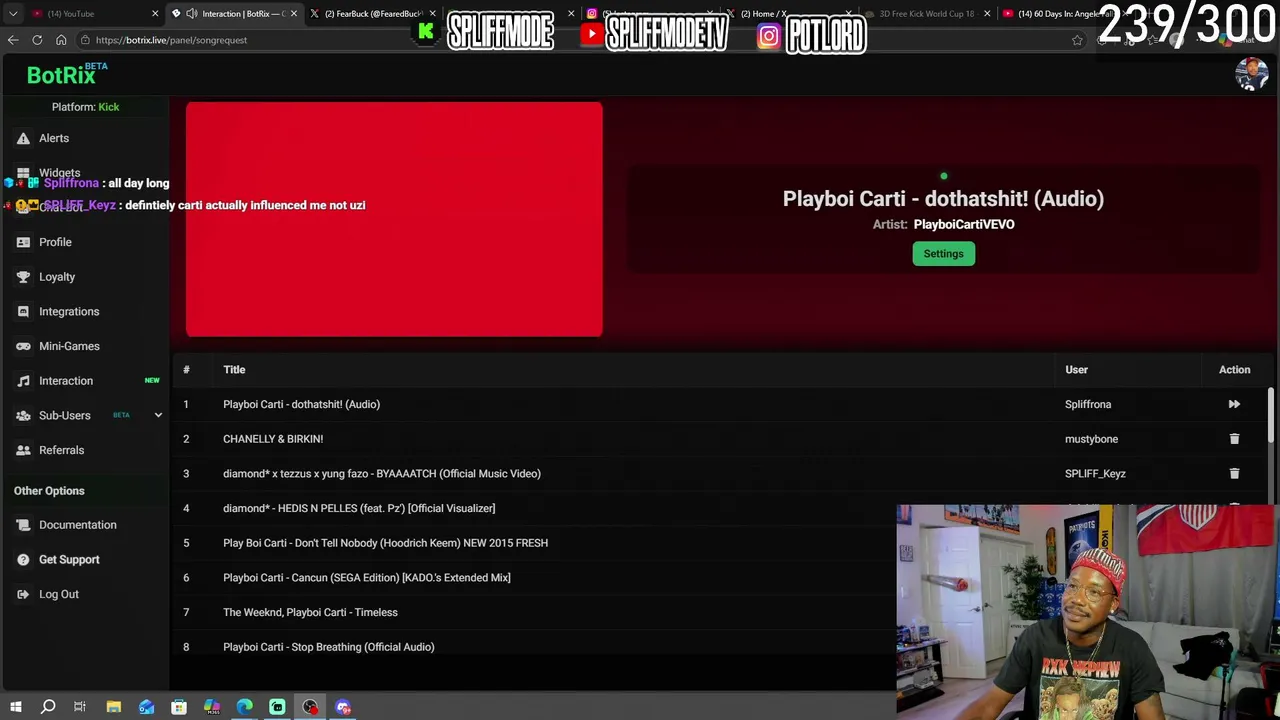Screen dimensions: 1280x720
Task: Click the Referrals people icon
Action: [x=23, y=450]
